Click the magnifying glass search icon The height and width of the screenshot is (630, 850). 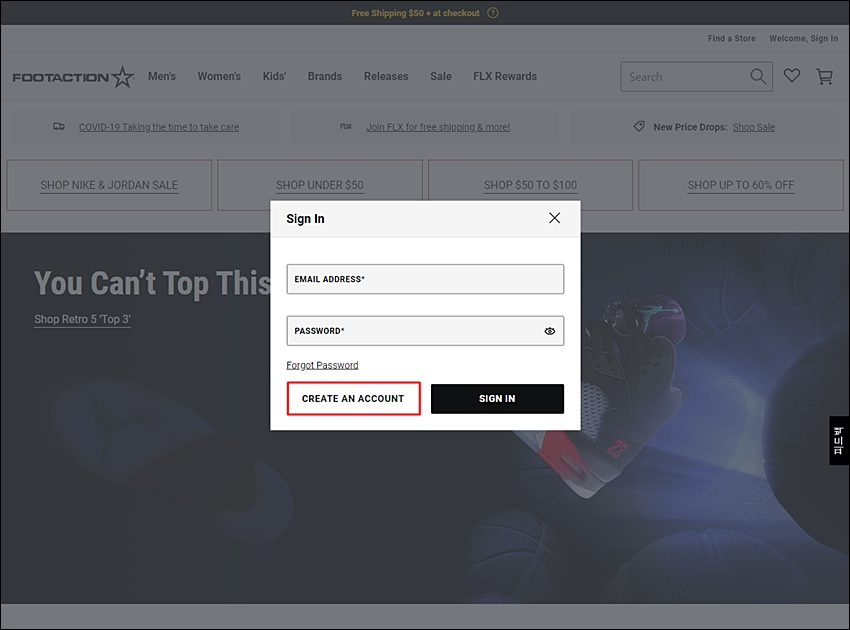pos(758,76)
